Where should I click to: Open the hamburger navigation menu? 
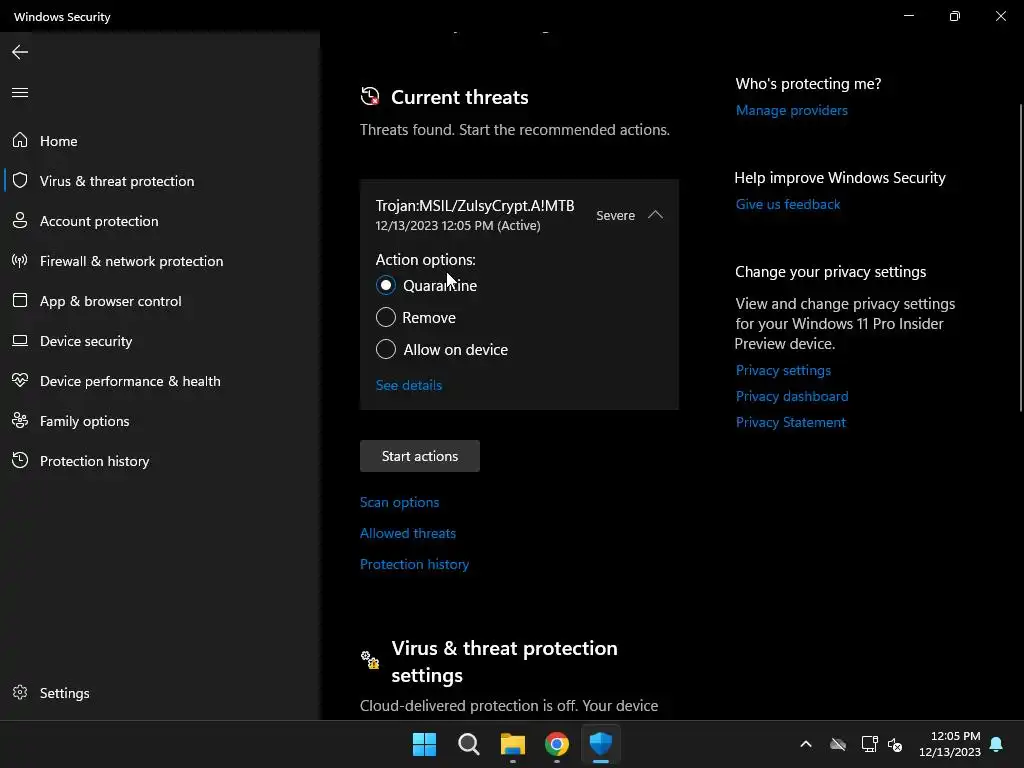tap(20, 92)
